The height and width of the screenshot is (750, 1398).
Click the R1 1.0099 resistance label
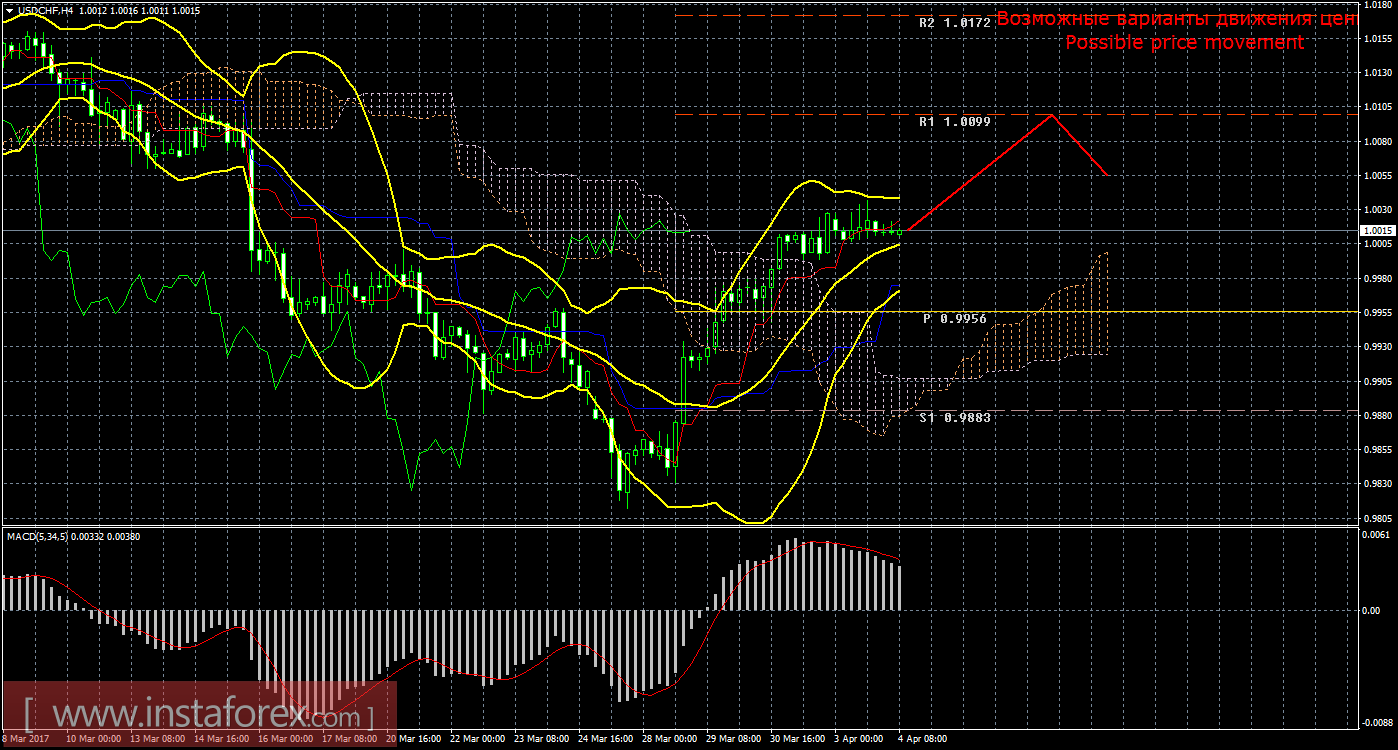pos(955,121)
